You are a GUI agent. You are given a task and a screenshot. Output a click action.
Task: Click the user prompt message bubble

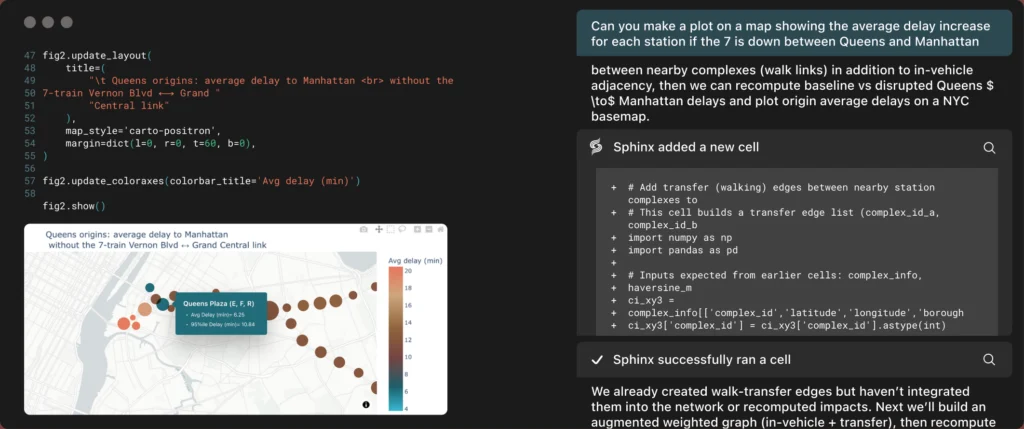tap(793, 34)
